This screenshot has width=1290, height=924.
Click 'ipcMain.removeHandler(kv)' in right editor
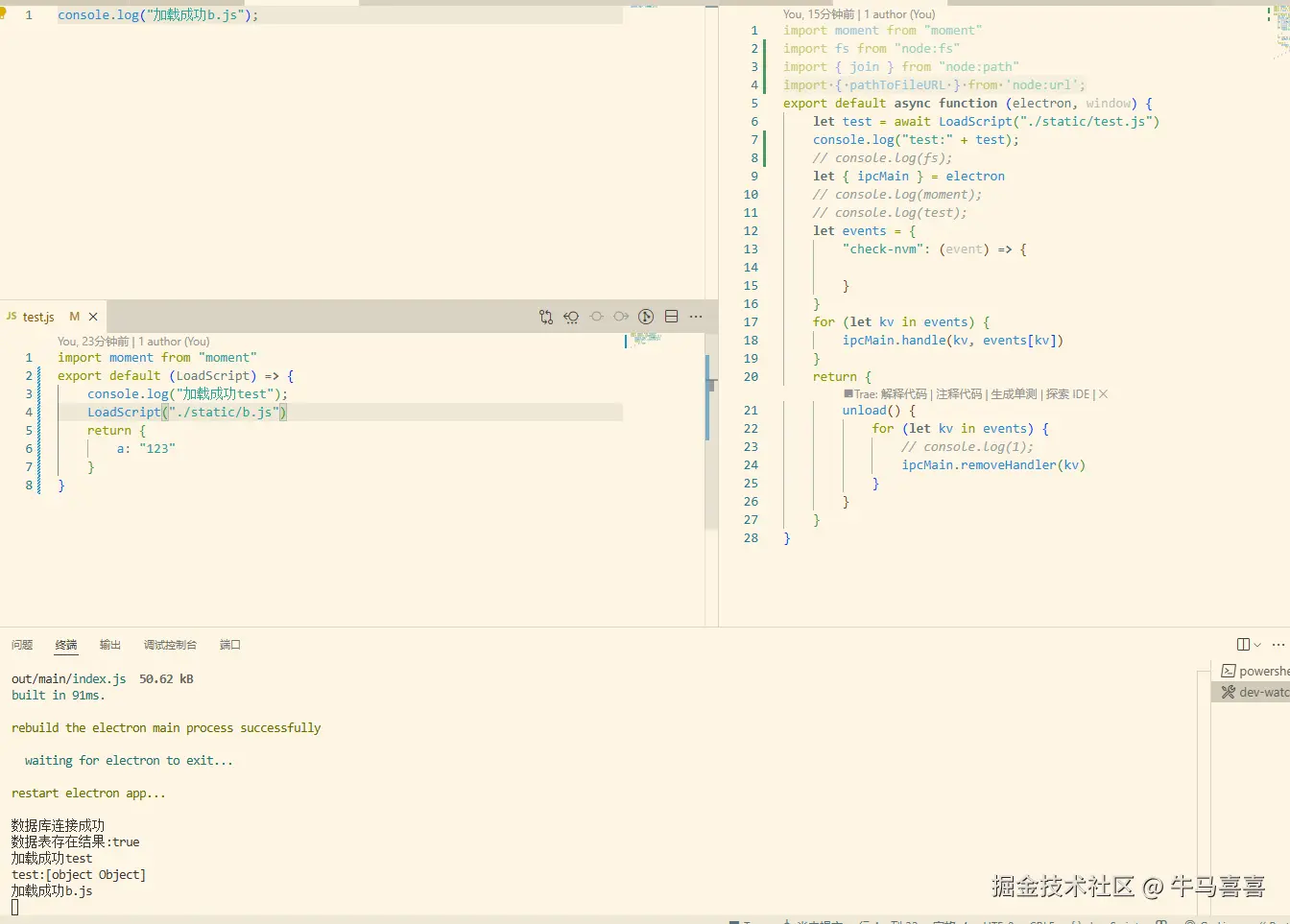993,465
